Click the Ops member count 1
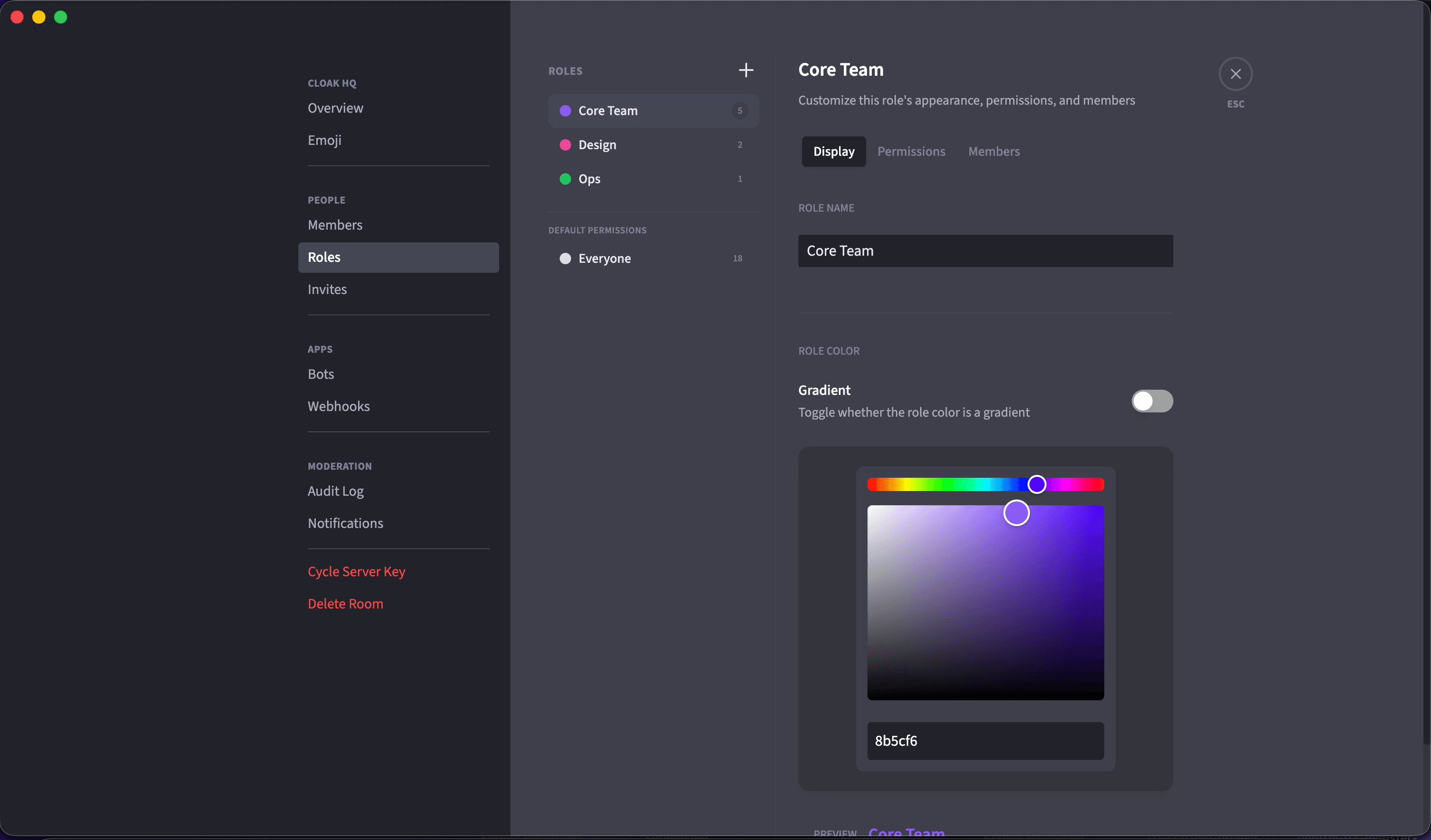This screenshot has height=840, width=1431. [x=739, y=179]
